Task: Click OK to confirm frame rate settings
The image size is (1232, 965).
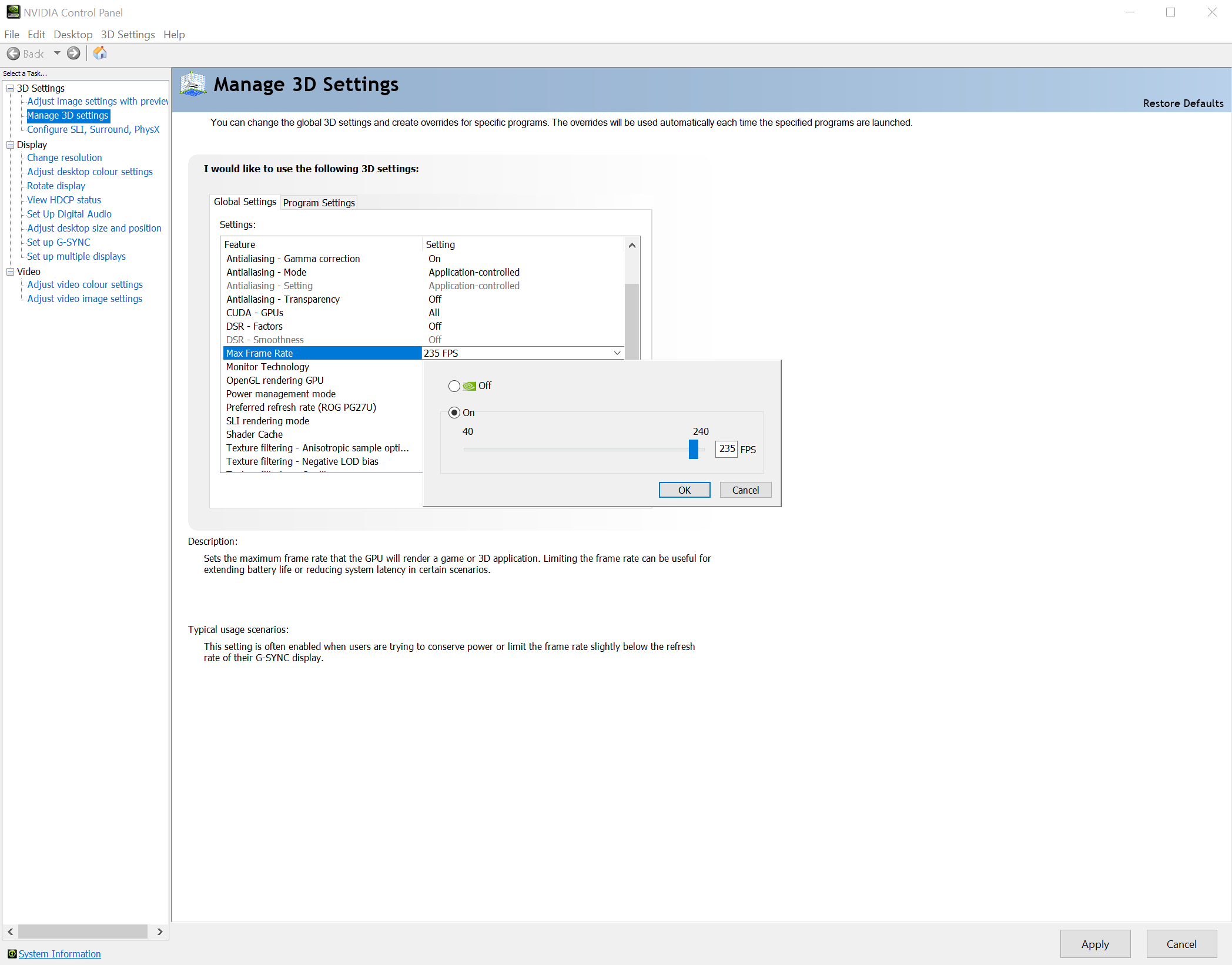Action: click(683, 490)
